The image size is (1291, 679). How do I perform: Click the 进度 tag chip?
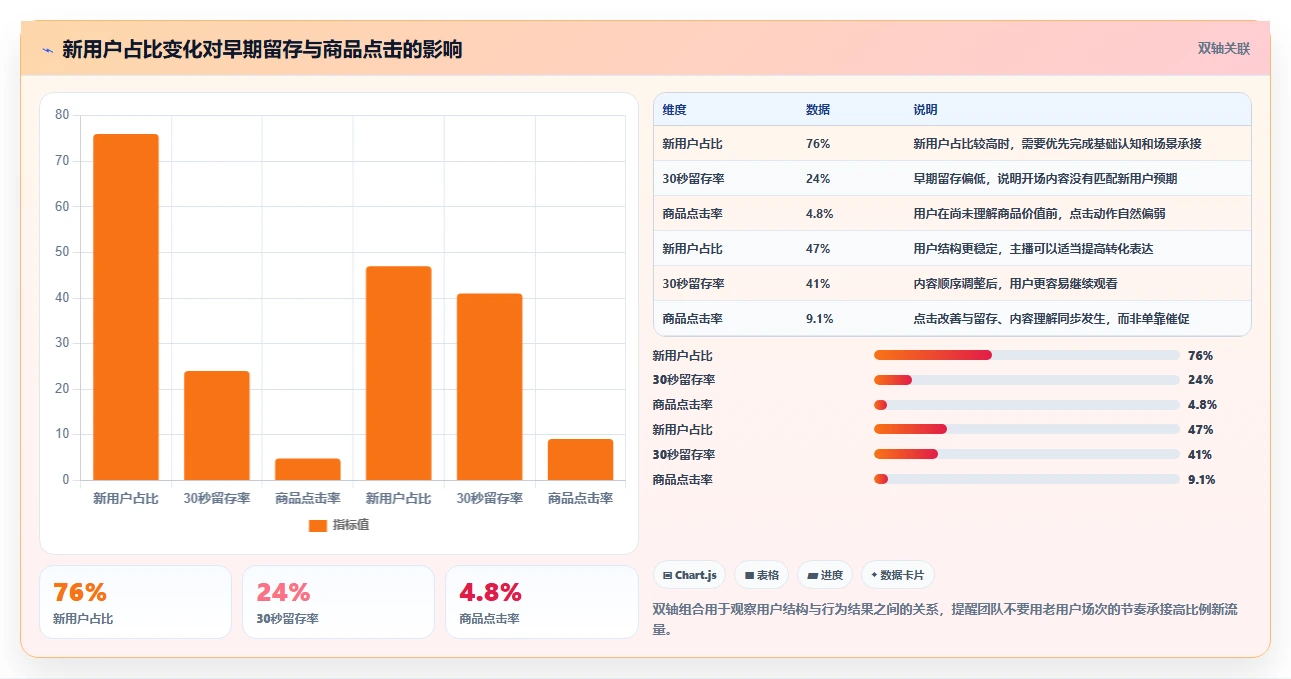pos(825,575)
